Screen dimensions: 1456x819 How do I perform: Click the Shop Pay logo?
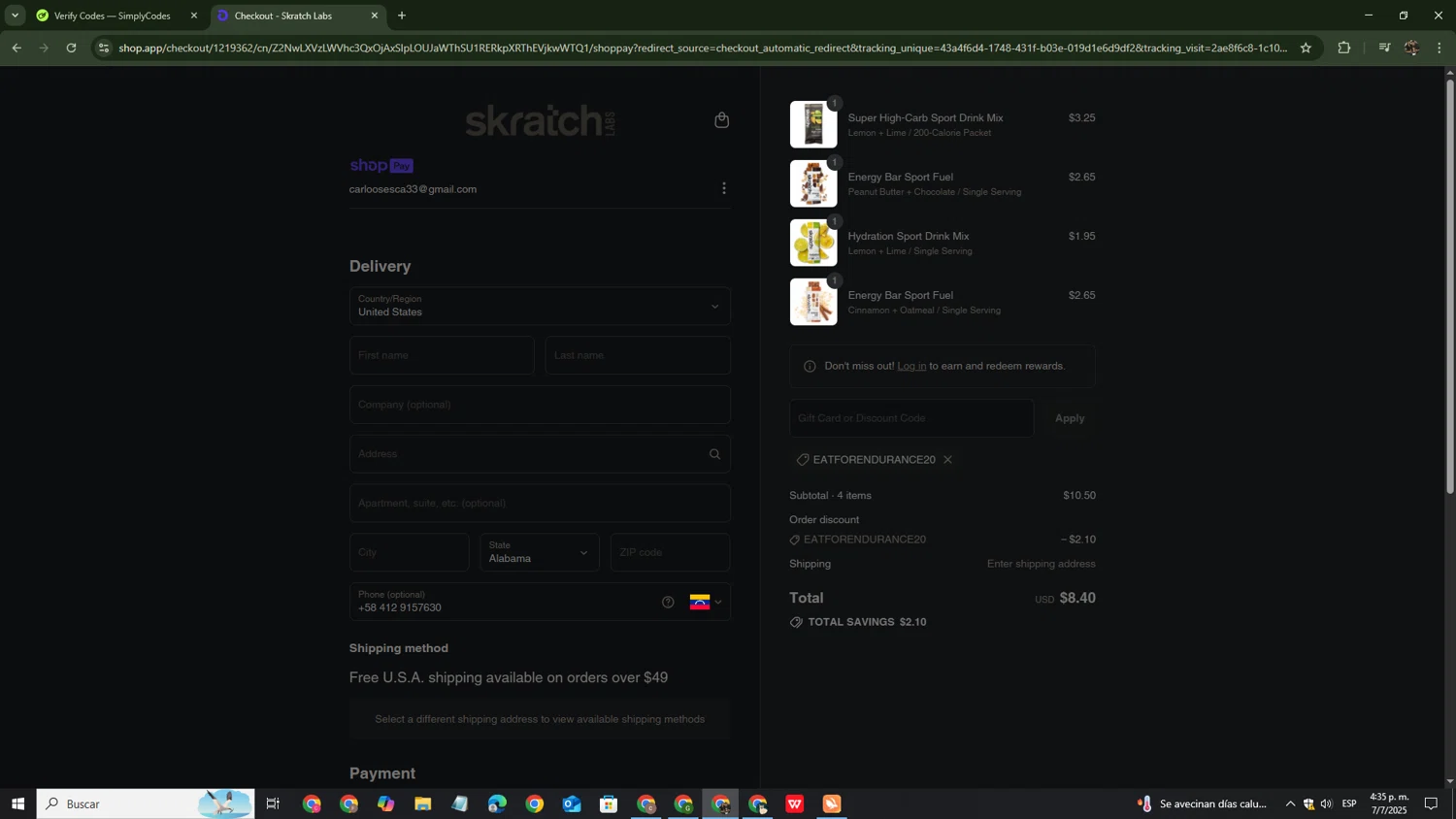[x=381, y=166]
